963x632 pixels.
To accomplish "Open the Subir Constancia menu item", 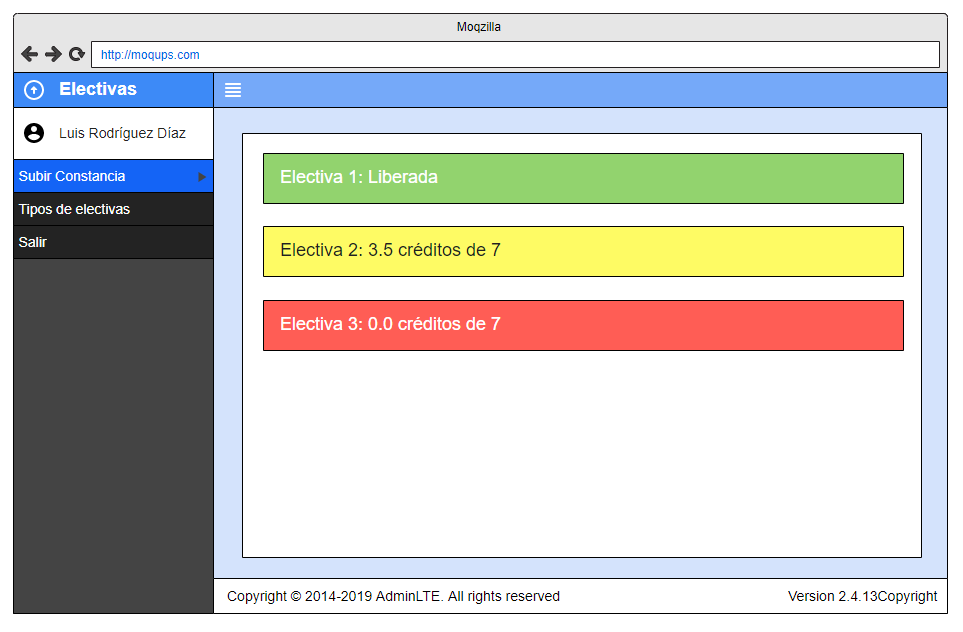I will 114,176.
